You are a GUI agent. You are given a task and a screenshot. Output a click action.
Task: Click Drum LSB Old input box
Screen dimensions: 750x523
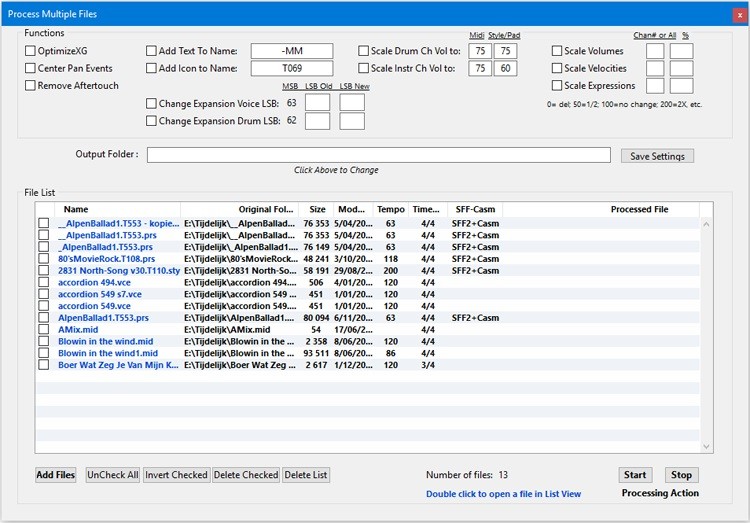tap(317, 121)
